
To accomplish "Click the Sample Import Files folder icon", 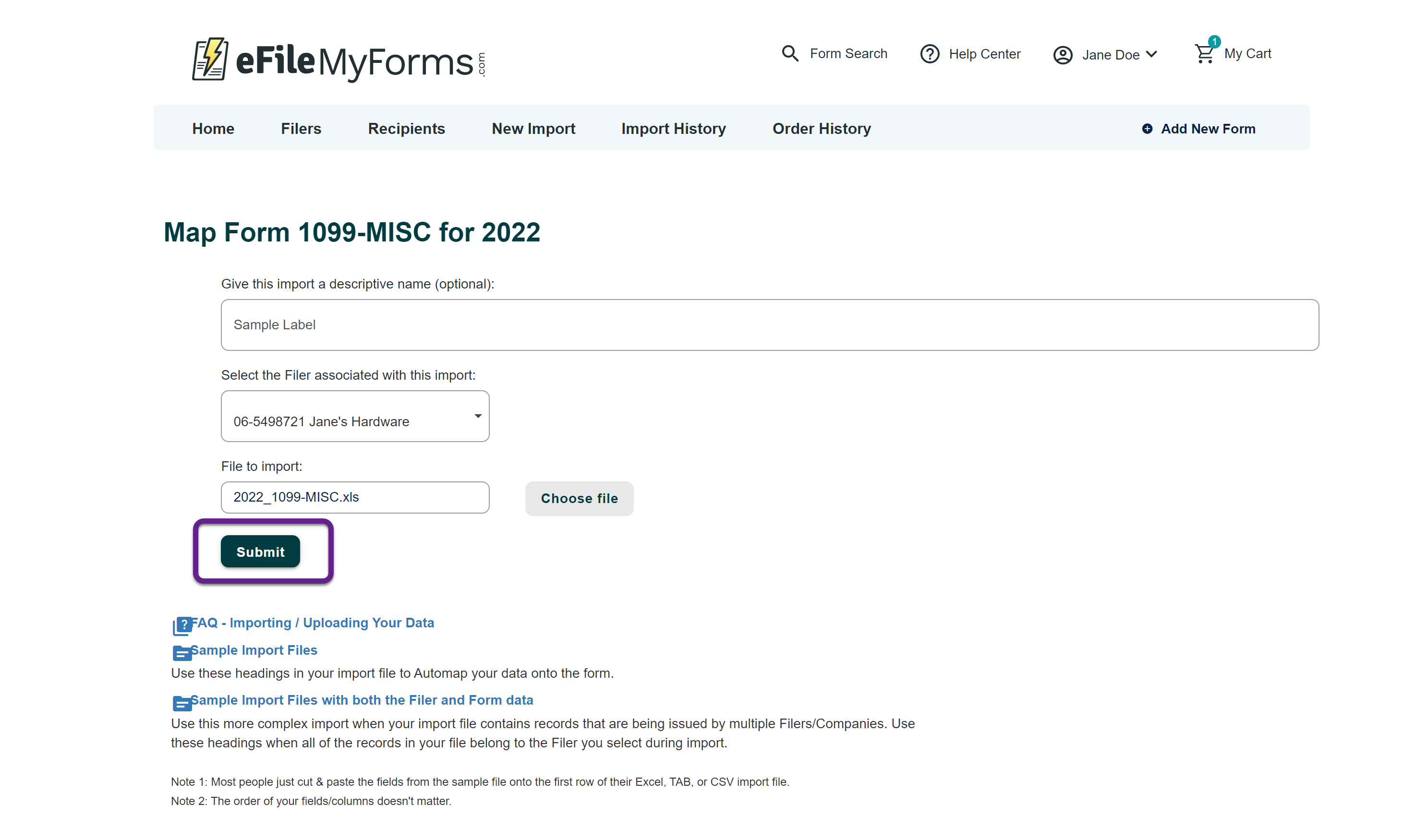I will (181, 653).
